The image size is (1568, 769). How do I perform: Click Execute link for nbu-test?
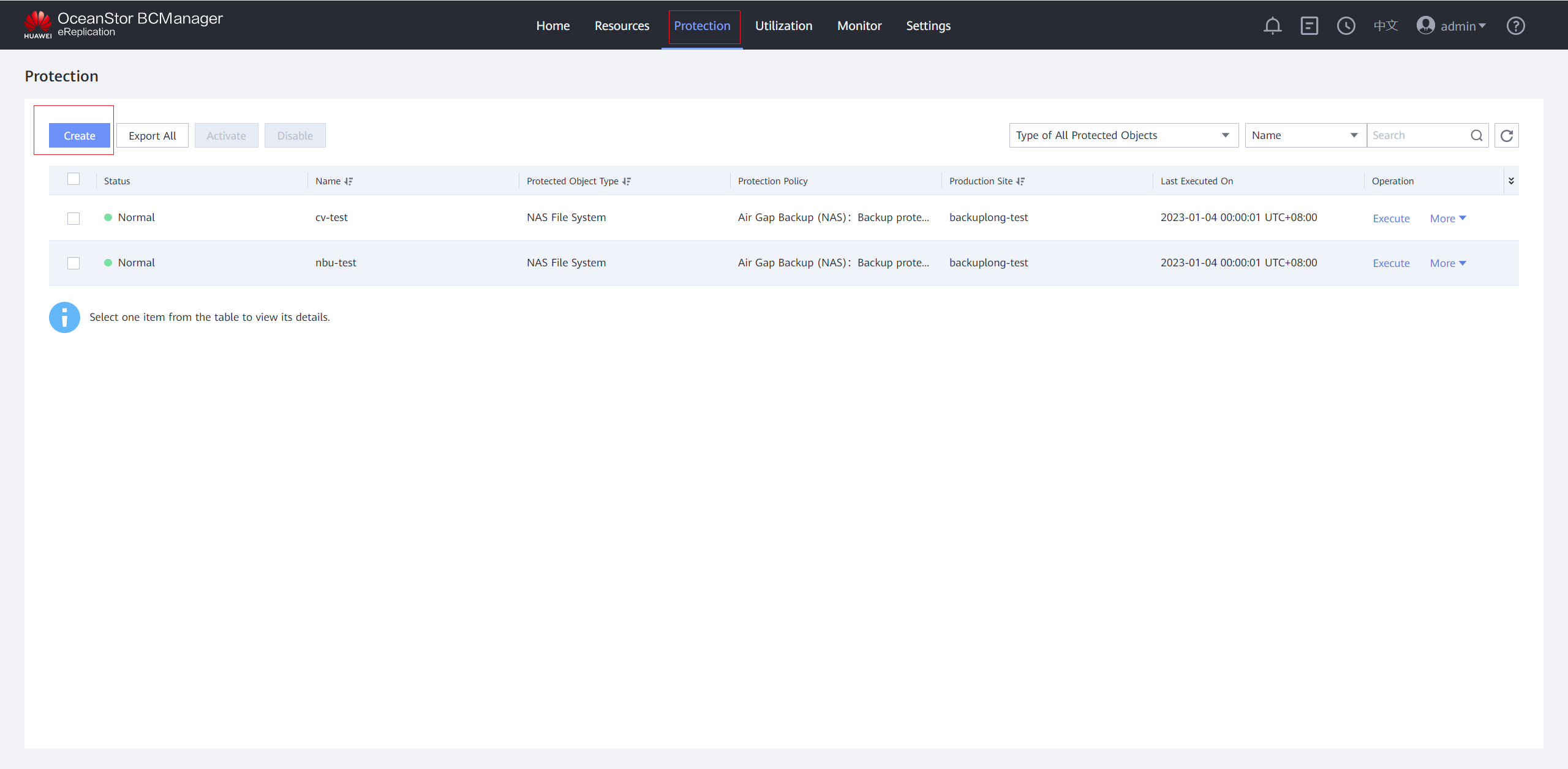click(x=1391, y=263)
